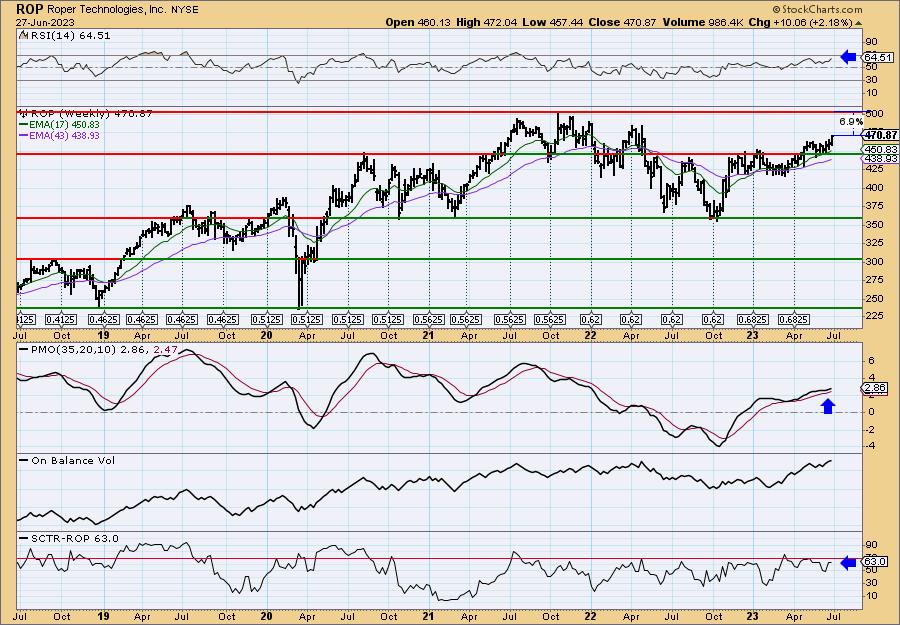Viewport: 900px width, 625px height.
Task: Open the StockCharts.com copyright link
Action: 817,9
